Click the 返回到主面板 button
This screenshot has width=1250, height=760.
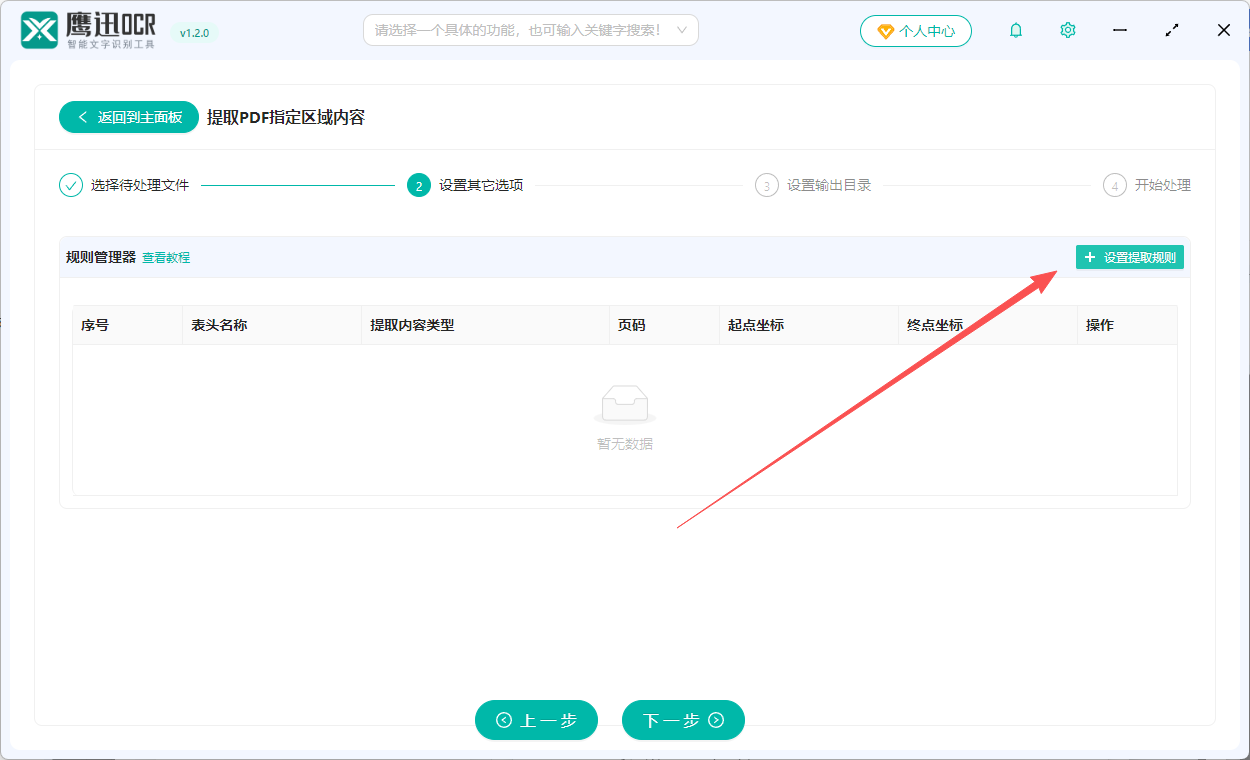[x=128, y=116]
